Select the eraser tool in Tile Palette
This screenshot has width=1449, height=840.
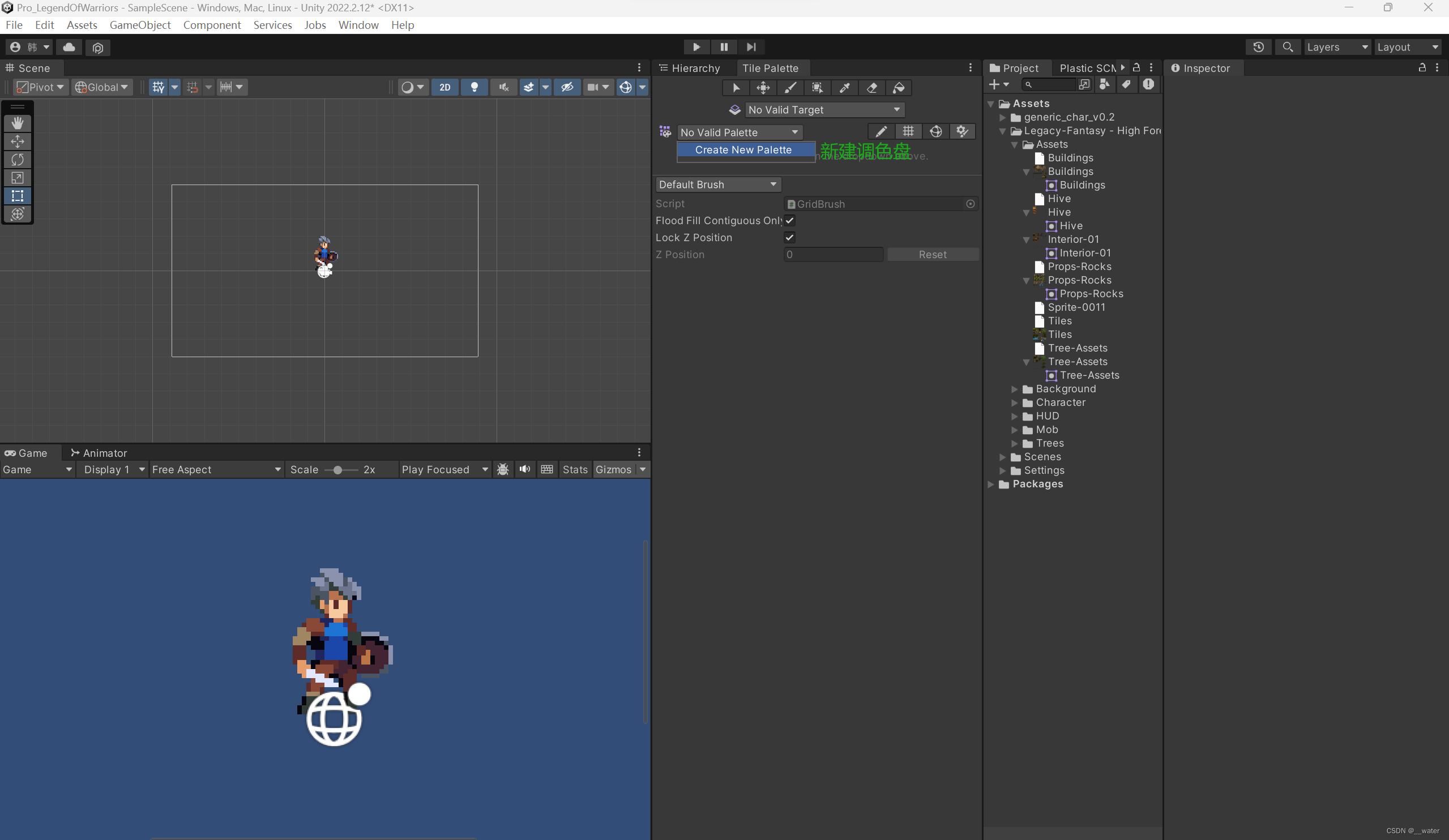(871, 87)
